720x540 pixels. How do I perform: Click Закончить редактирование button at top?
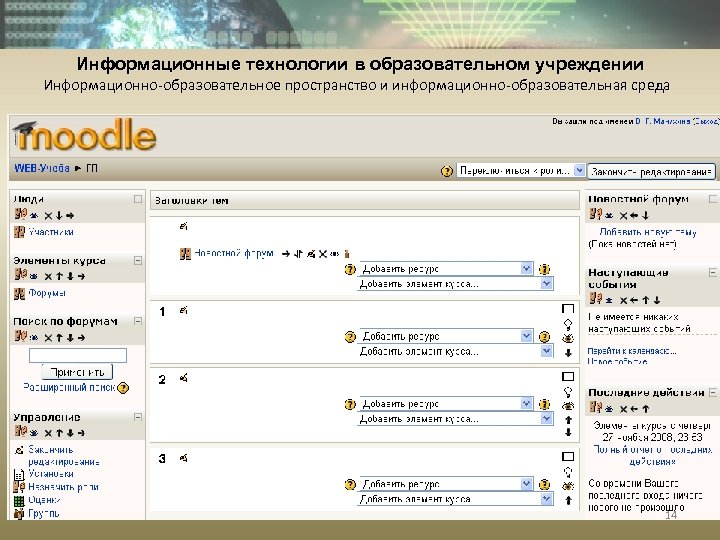651,172
